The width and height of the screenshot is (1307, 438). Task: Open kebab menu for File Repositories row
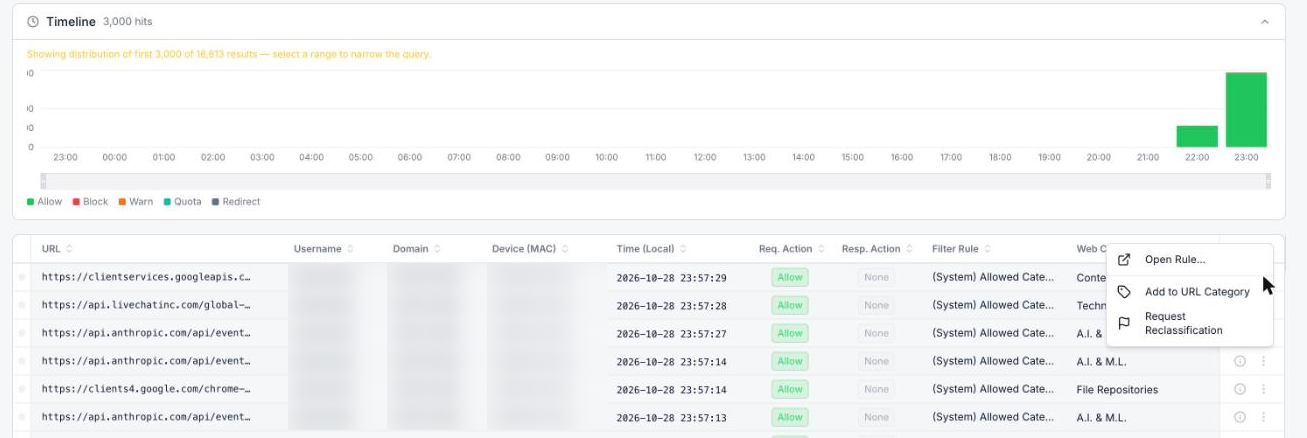(1263, 389)
